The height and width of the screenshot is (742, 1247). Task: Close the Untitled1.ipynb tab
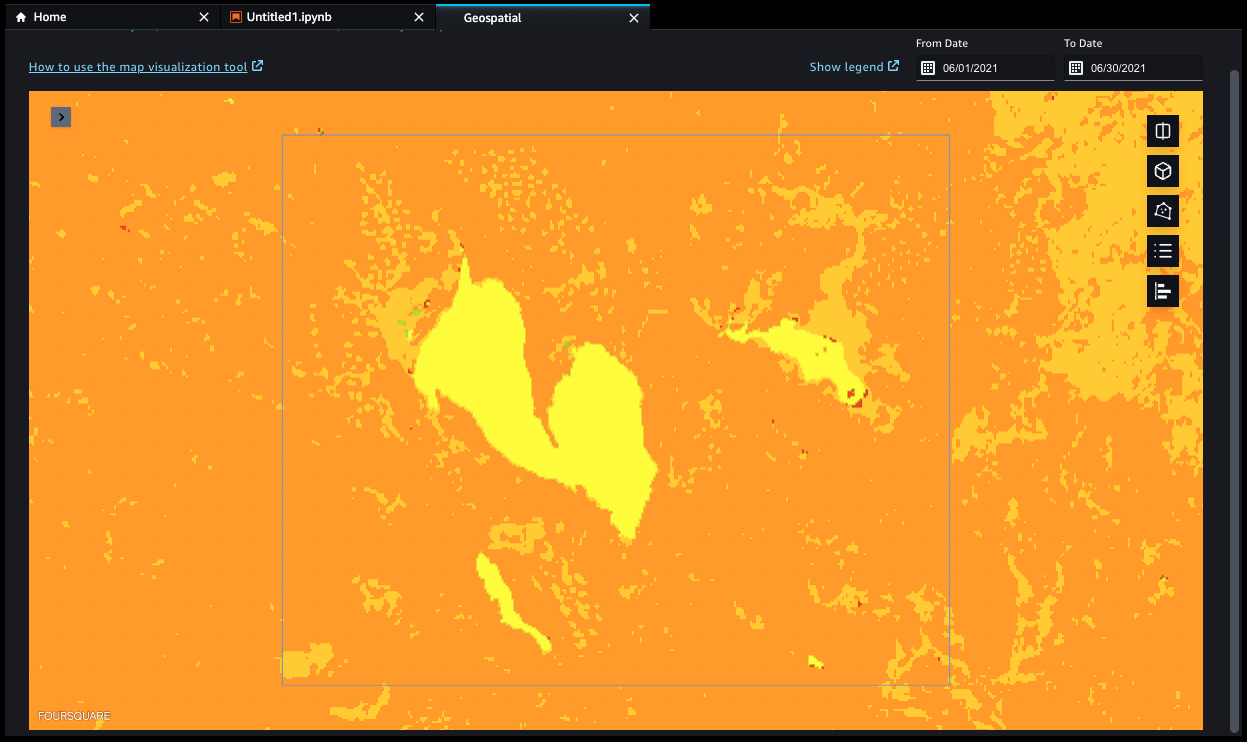pos(419,17)
